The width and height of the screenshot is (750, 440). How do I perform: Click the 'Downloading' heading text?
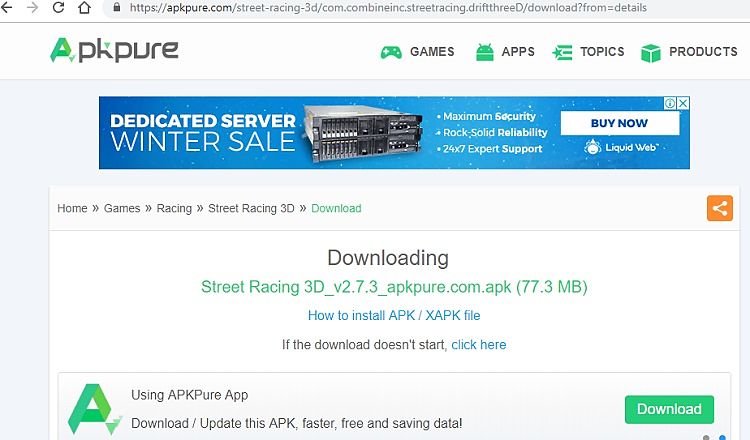point(388,258)
